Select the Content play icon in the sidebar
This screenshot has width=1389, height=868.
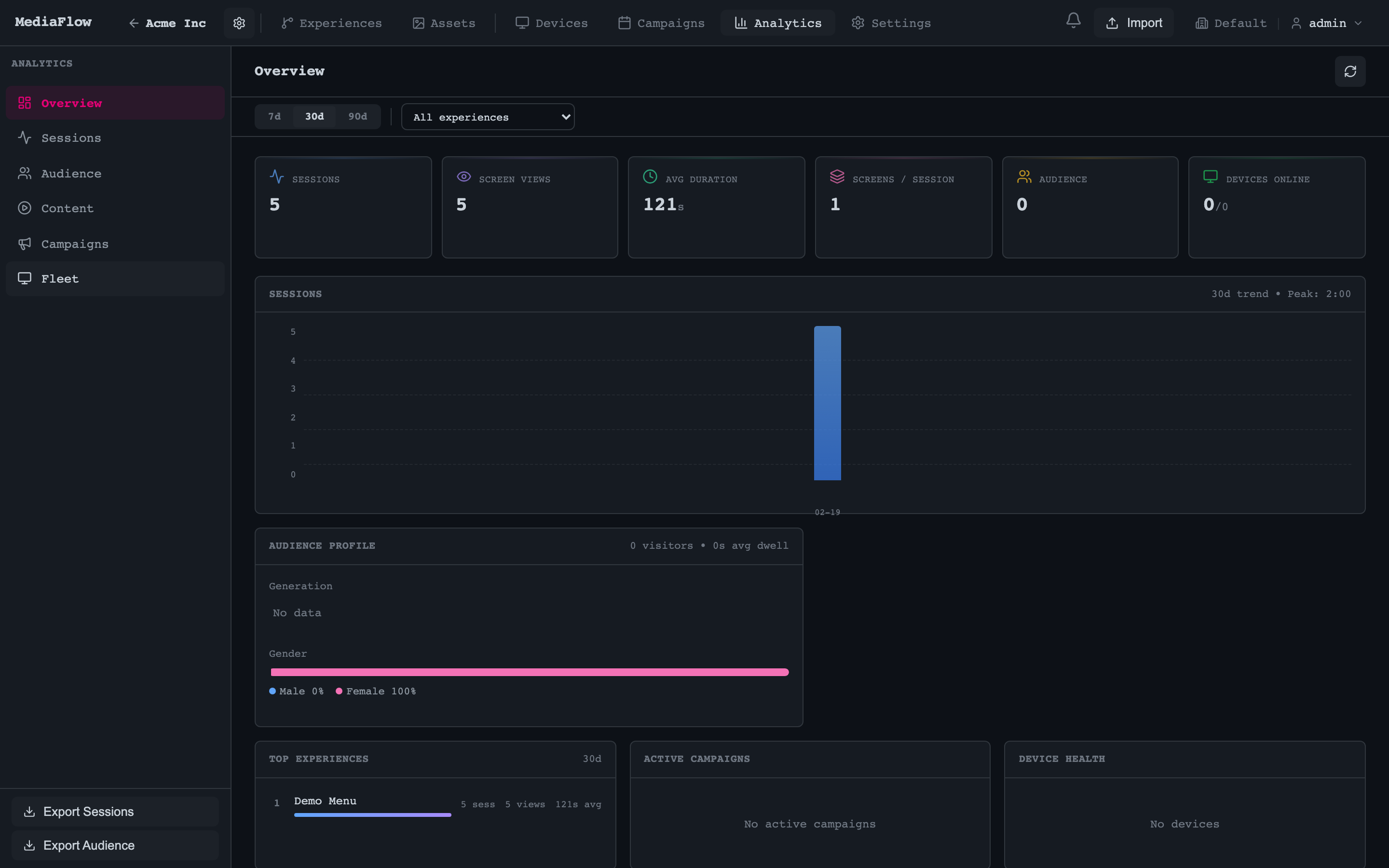pos(24,208)
